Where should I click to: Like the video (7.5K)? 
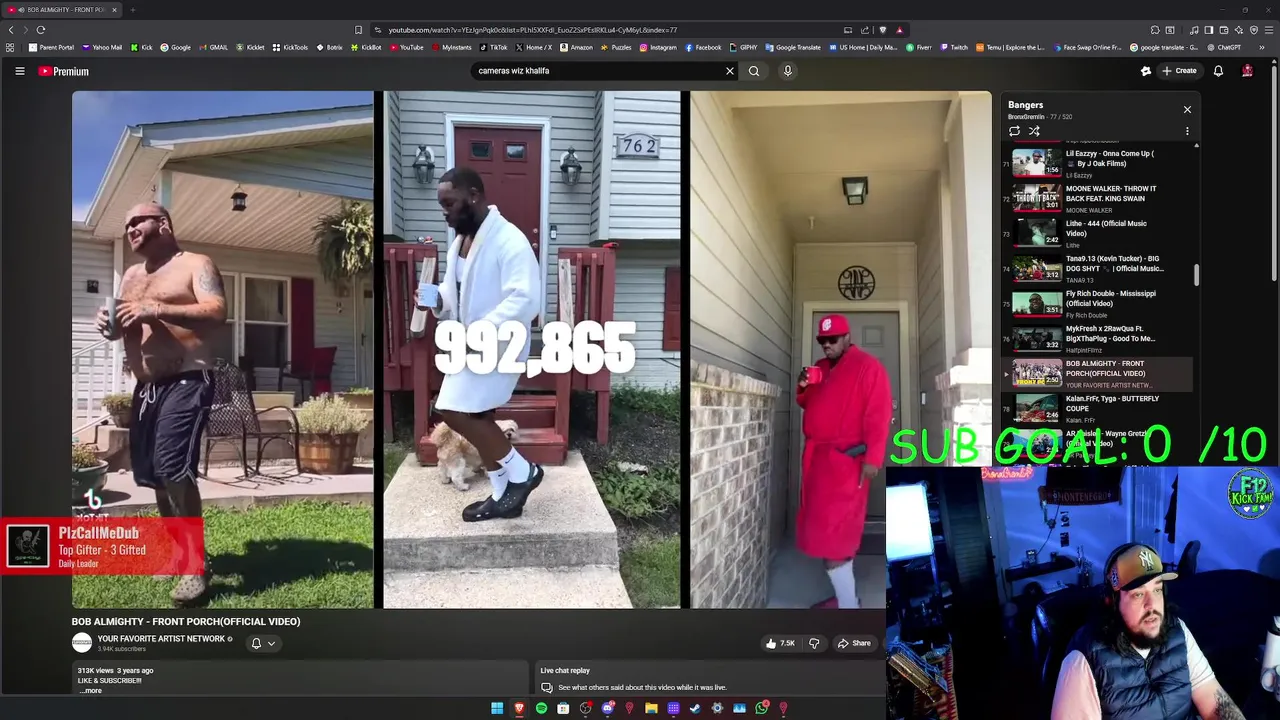pos(780,643)
